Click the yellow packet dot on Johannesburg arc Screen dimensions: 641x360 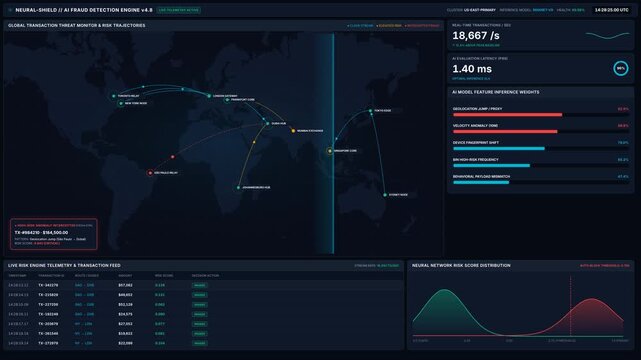pos(254,142)
